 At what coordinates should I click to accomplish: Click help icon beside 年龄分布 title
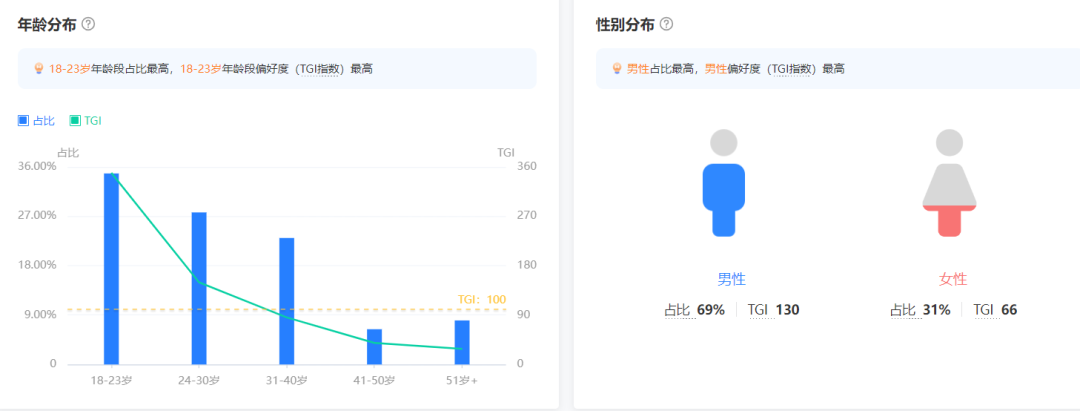[x=88, y=24]
